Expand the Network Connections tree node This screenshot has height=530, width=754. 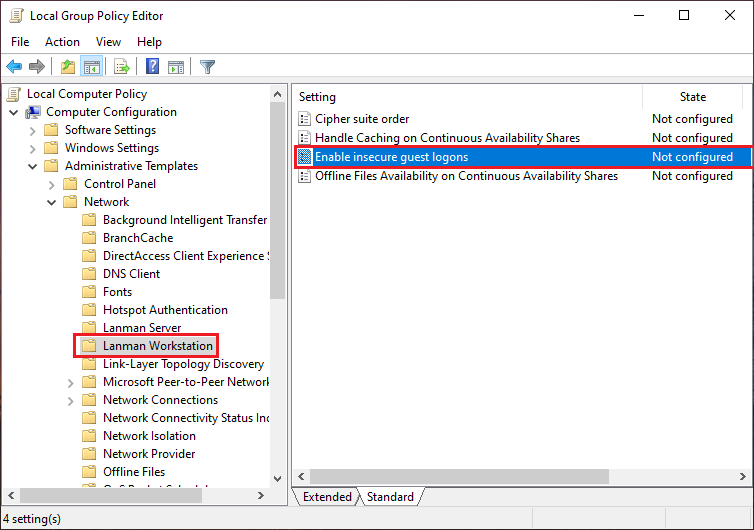point(71,400)
